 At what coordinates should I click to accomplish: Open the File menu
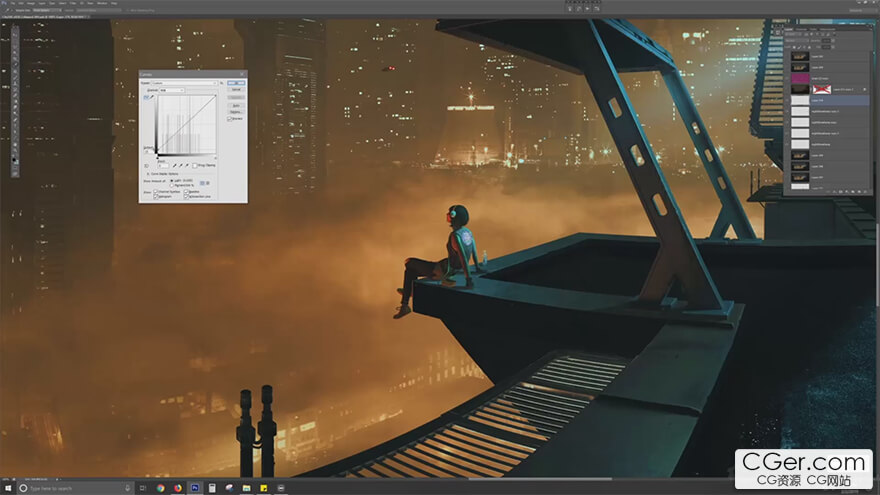point(13,3)
